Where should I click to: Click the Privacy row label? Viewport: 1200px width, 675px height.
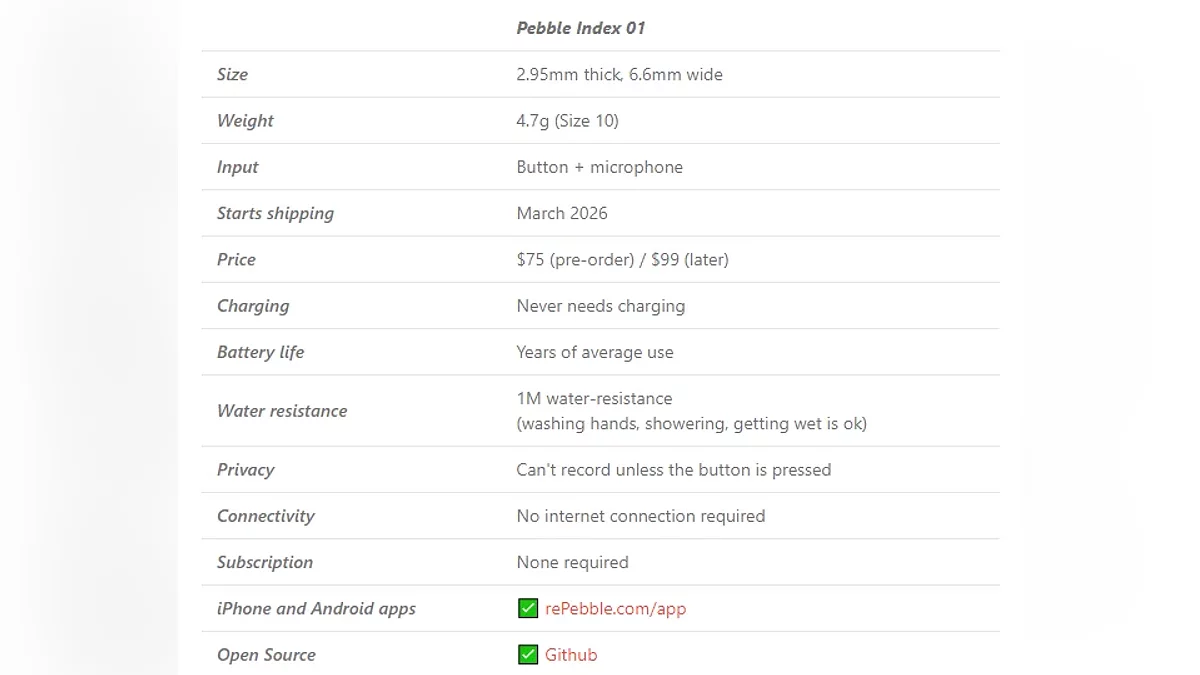coord(245,470)
